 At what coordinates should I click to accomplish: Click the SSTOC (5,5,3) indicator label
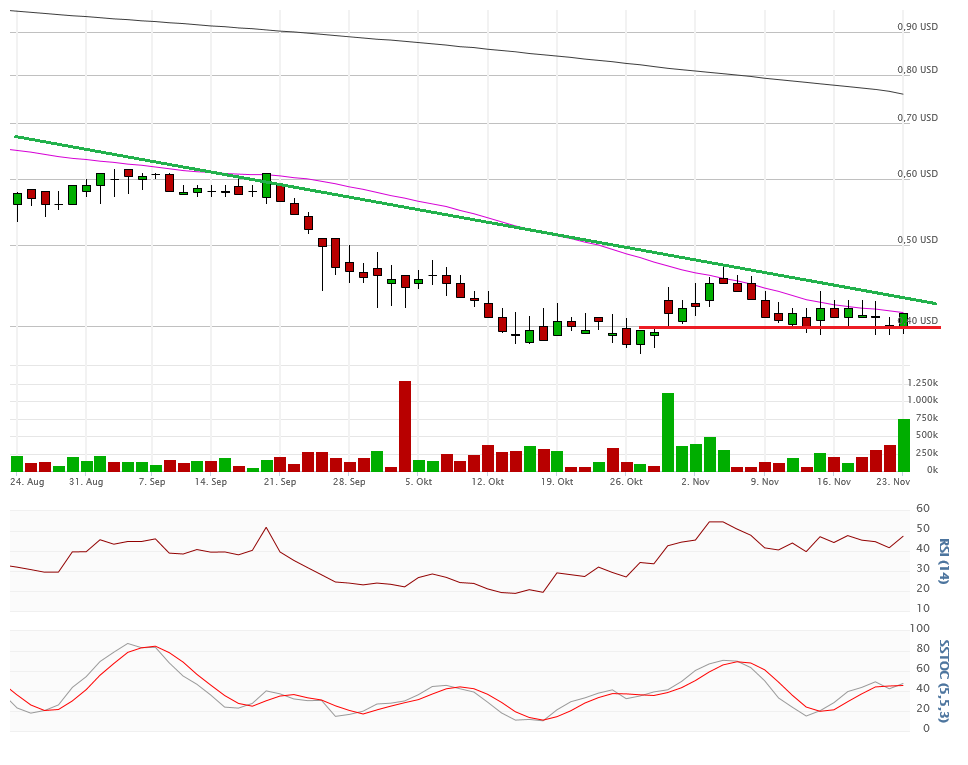[942, 678]
